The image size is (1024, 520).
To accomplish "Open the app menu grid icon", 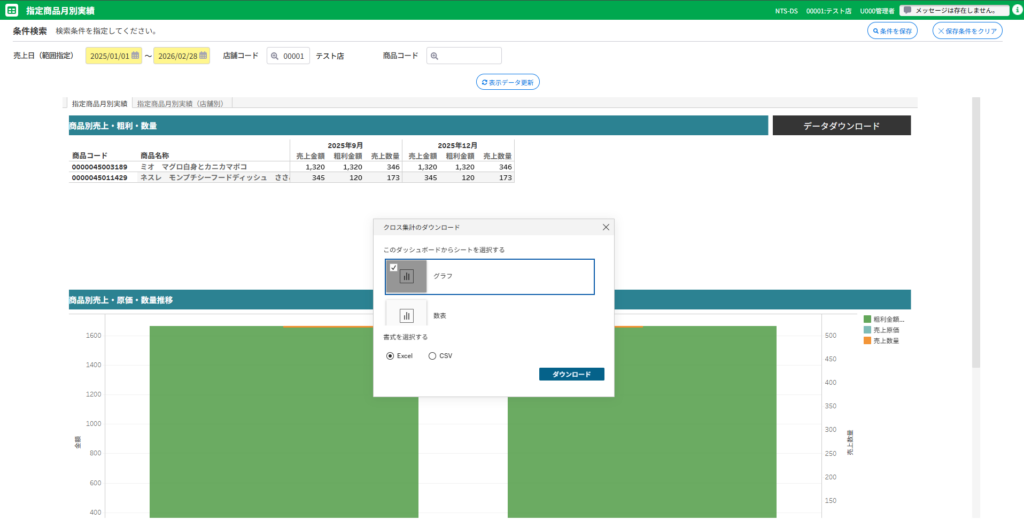I will 11,10.
